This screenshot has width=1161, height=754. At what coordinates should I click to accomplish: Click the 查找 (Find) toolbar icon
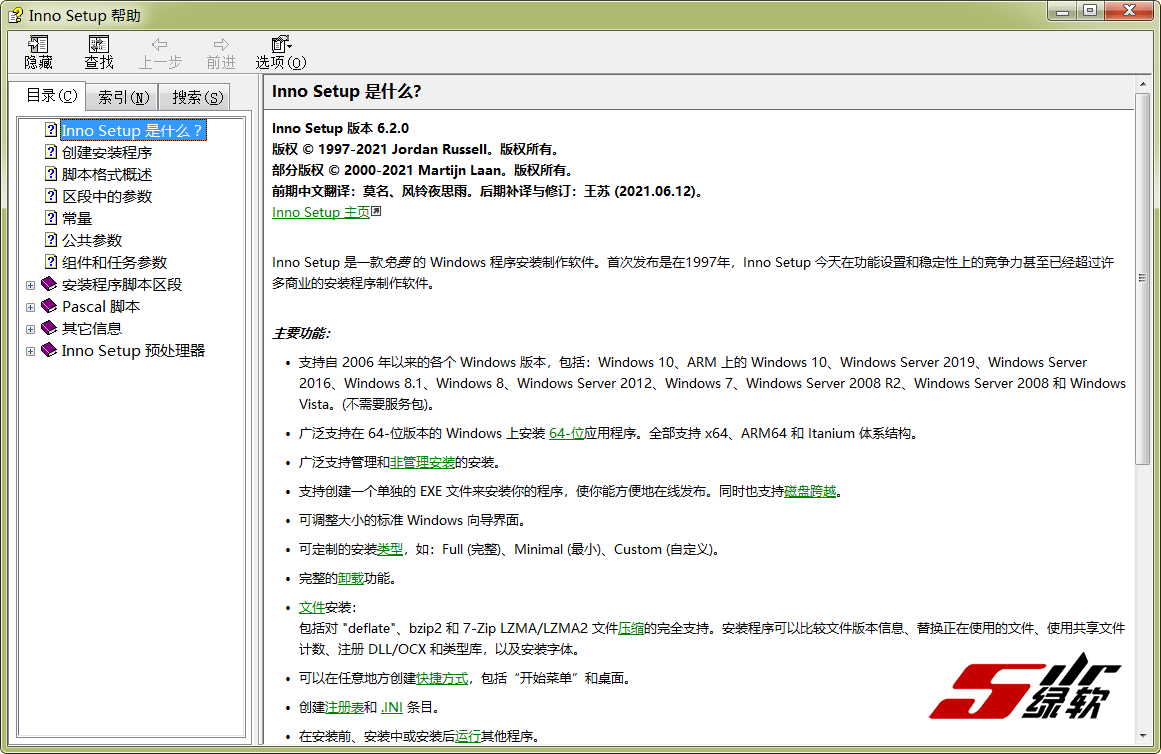point(98,52)
